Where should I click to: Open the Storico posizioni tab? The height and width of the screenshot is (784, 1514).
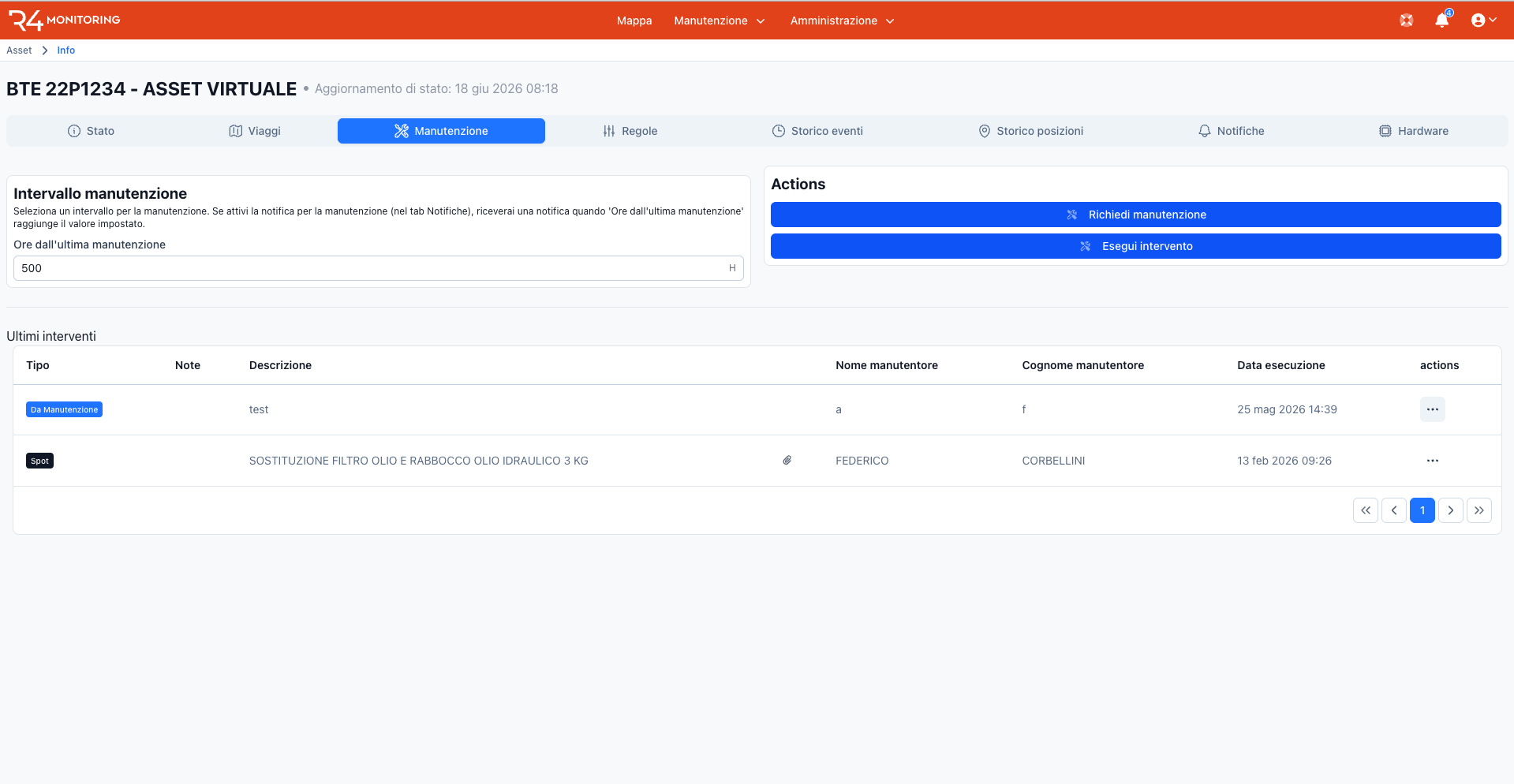1031,131
